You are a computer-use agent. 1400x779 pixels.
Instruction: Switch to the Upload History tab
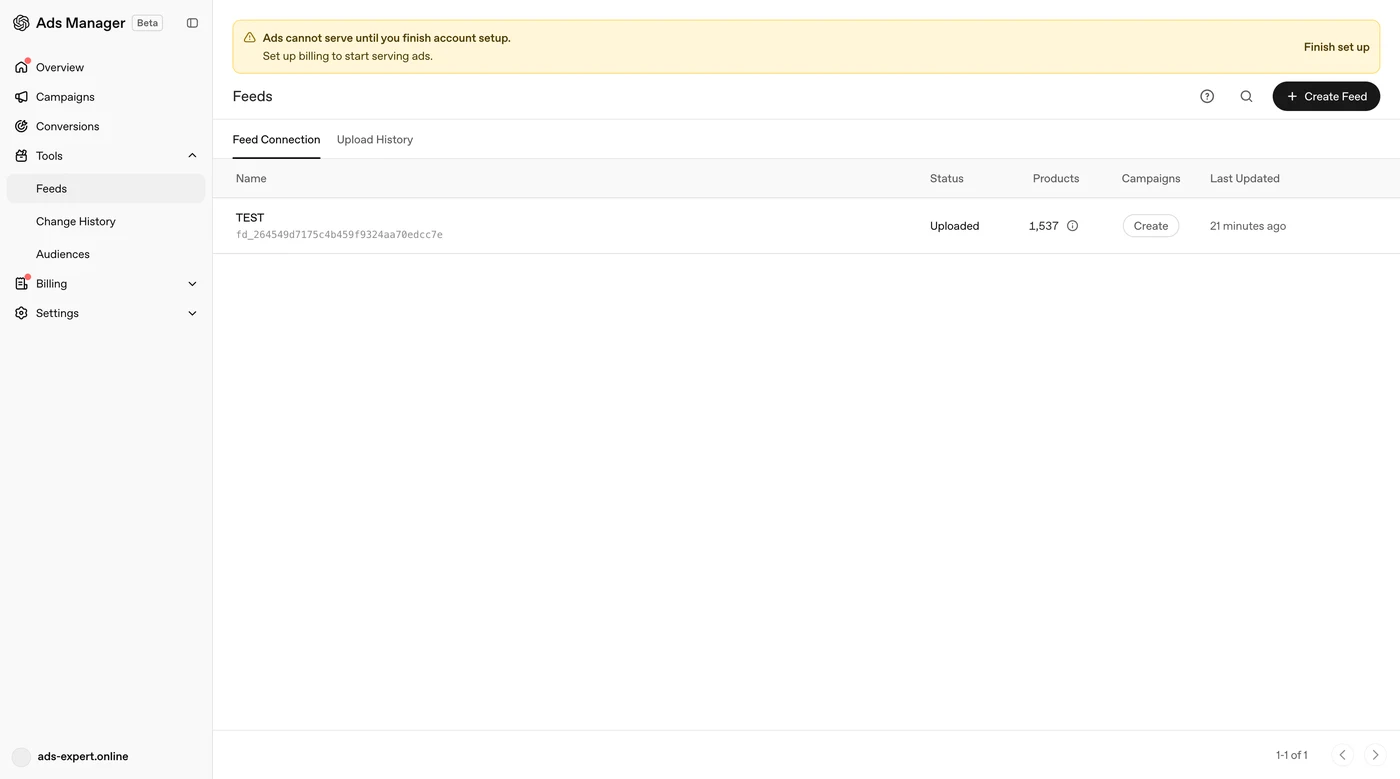click(x=375, y=140)
